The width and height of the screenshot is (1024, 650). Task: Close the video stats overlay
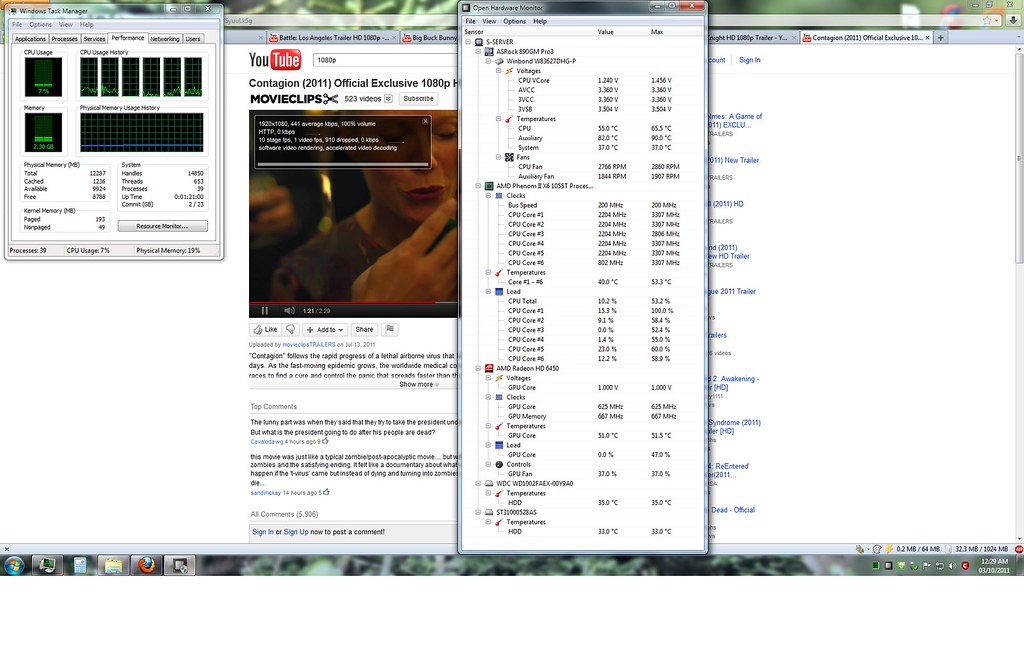[425, 122]
